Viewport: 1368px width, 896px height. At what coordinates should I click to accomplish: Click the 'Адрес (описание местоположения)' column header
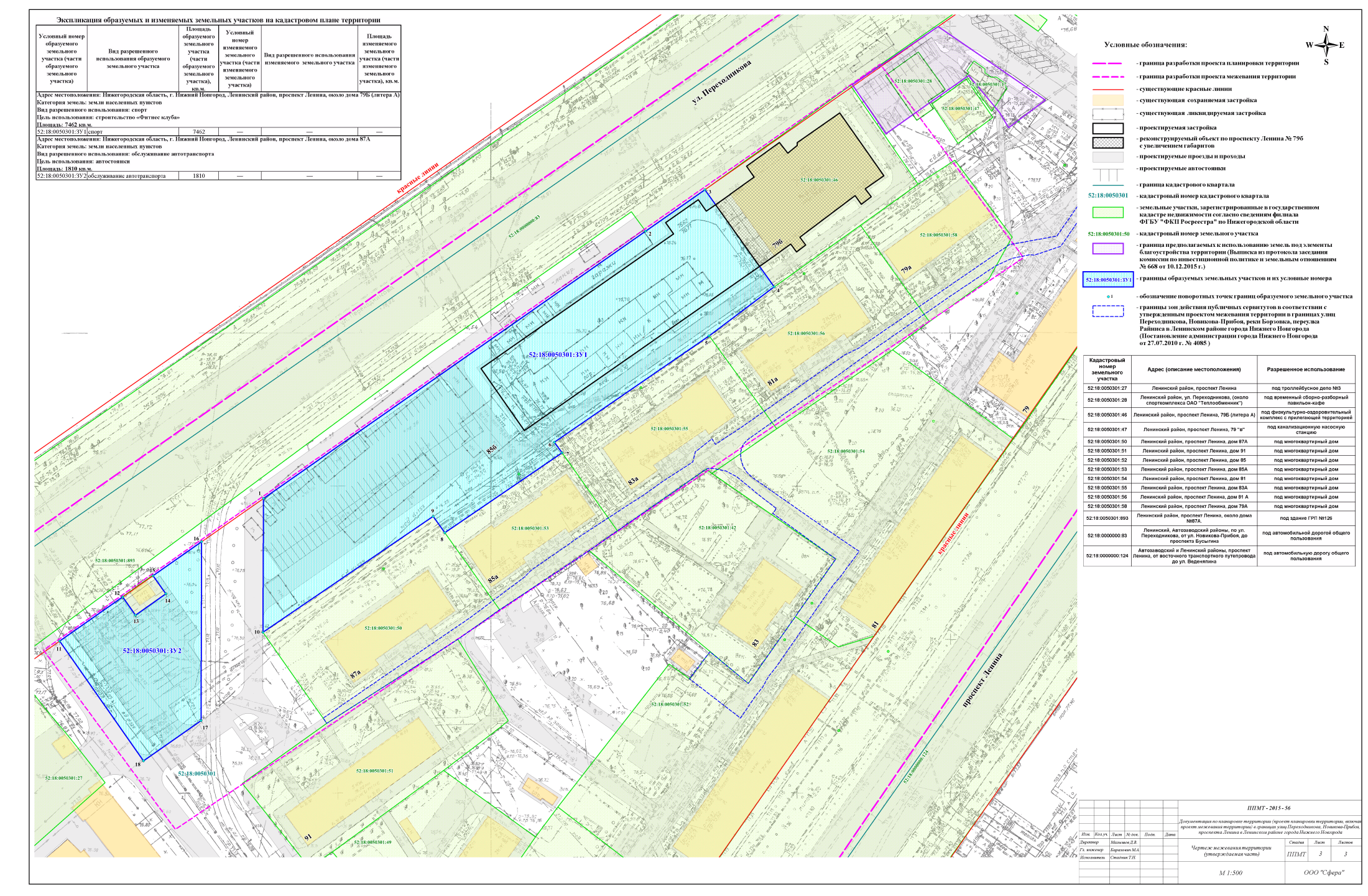pyautogui.click(x=1194, y=369)
